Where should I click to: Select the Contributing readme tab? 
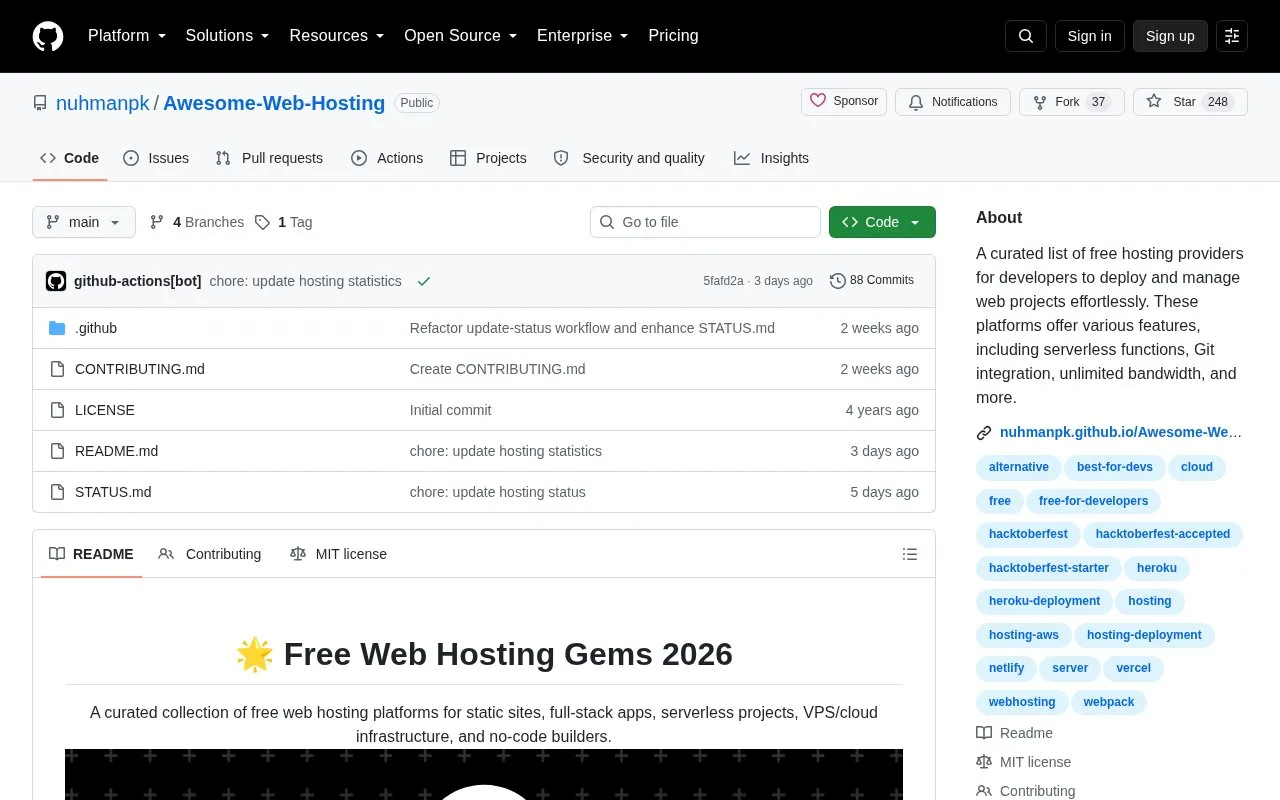point(210,554)
